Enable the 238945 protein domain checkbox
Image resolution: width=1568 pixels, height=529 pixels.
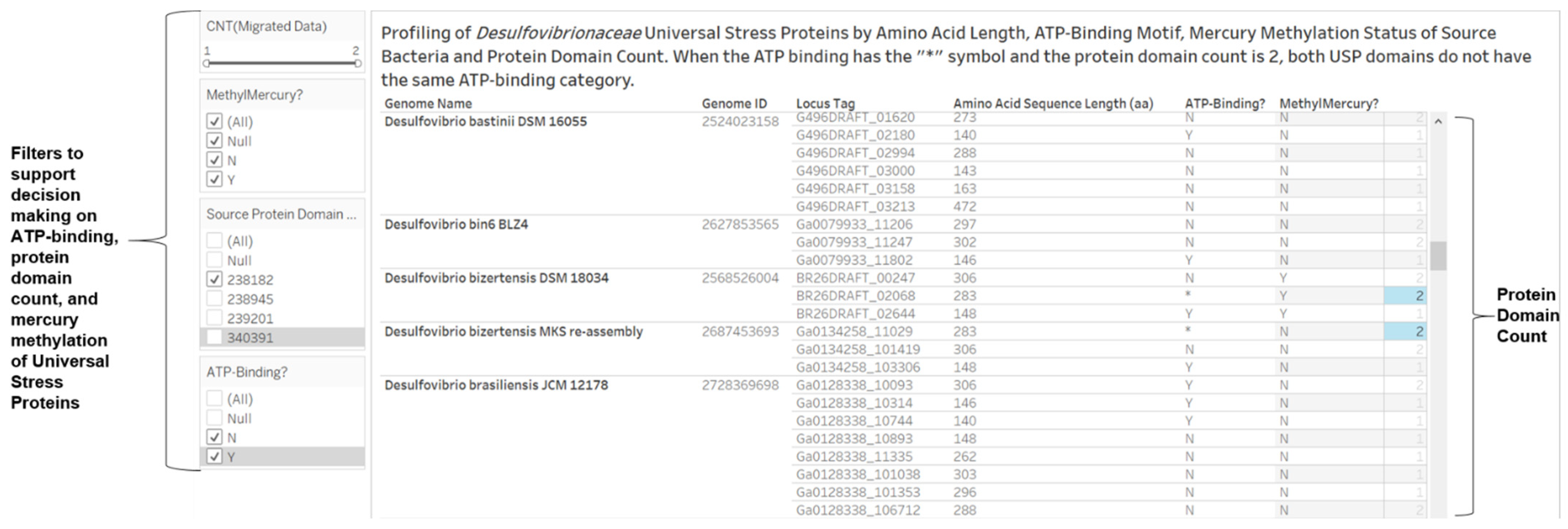214,299
